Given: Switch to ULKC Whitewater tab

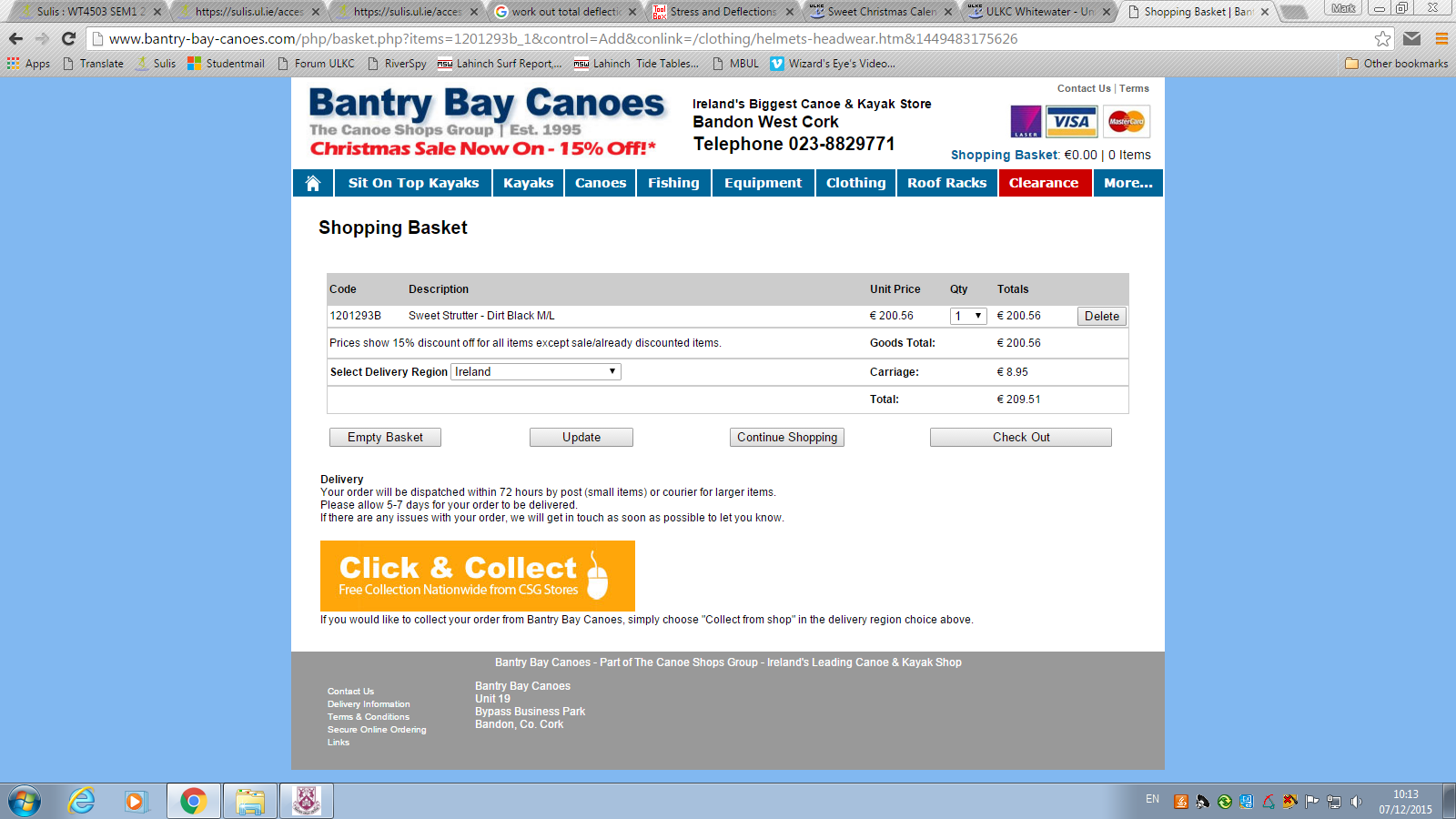Looking at the screenshot, I should [1039, 12].
